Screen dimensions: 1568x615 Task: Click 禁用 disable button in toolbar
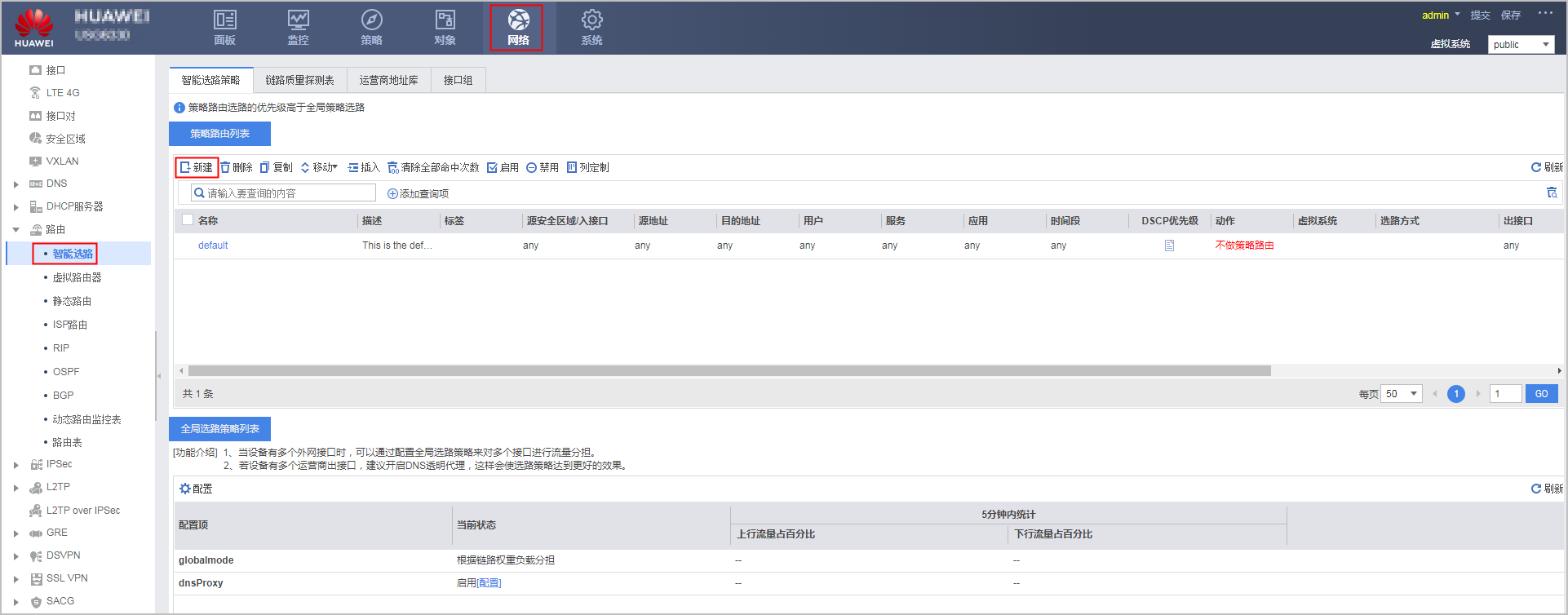(543, 167)
